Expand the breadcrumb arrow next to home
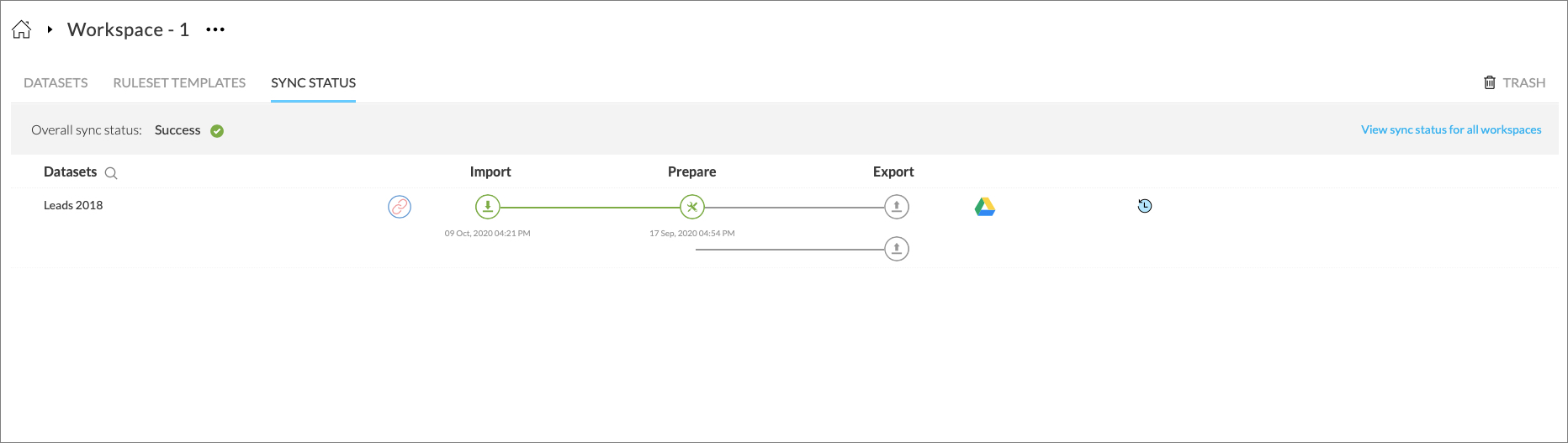Viewport: 1568px width, 443px height. [x=50, y=29]
